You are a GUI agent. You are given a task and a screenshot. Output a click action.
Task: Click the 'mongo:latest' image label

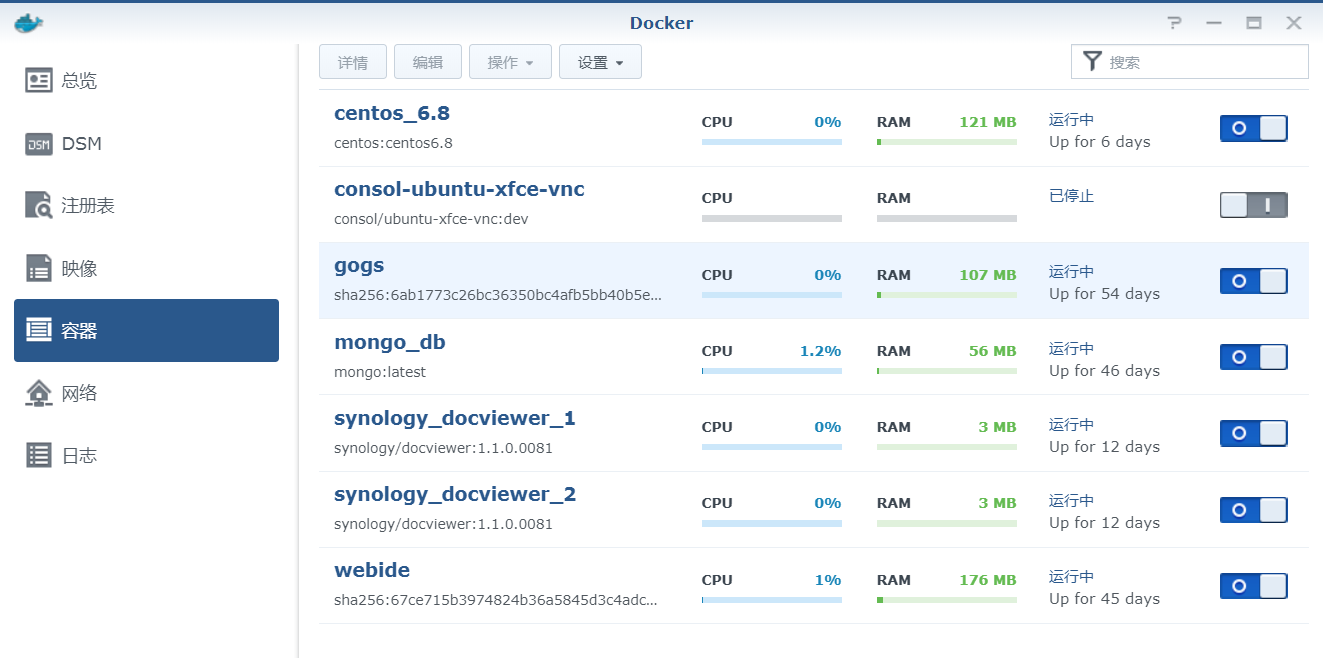[380, 372]
